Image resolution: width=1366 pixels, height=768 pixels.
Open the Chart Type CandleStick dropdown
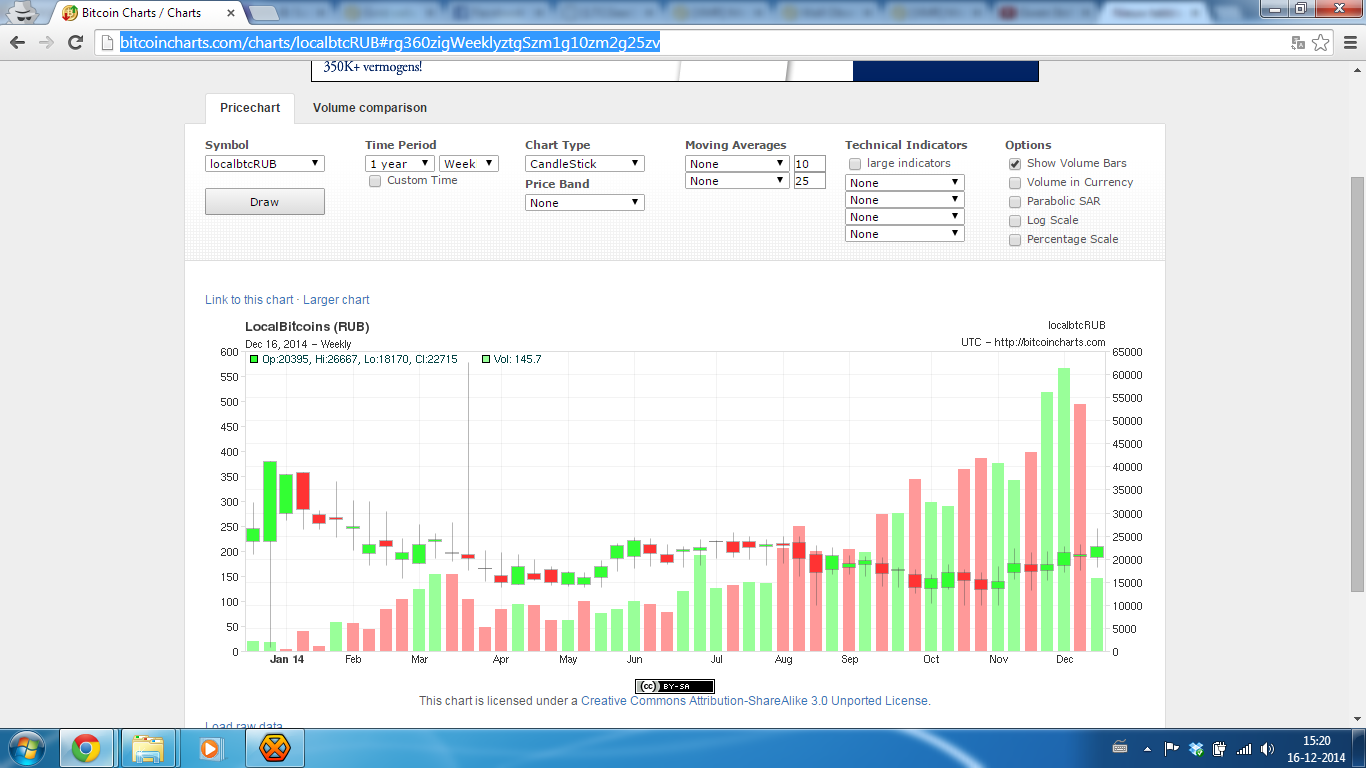click(585, 163)
